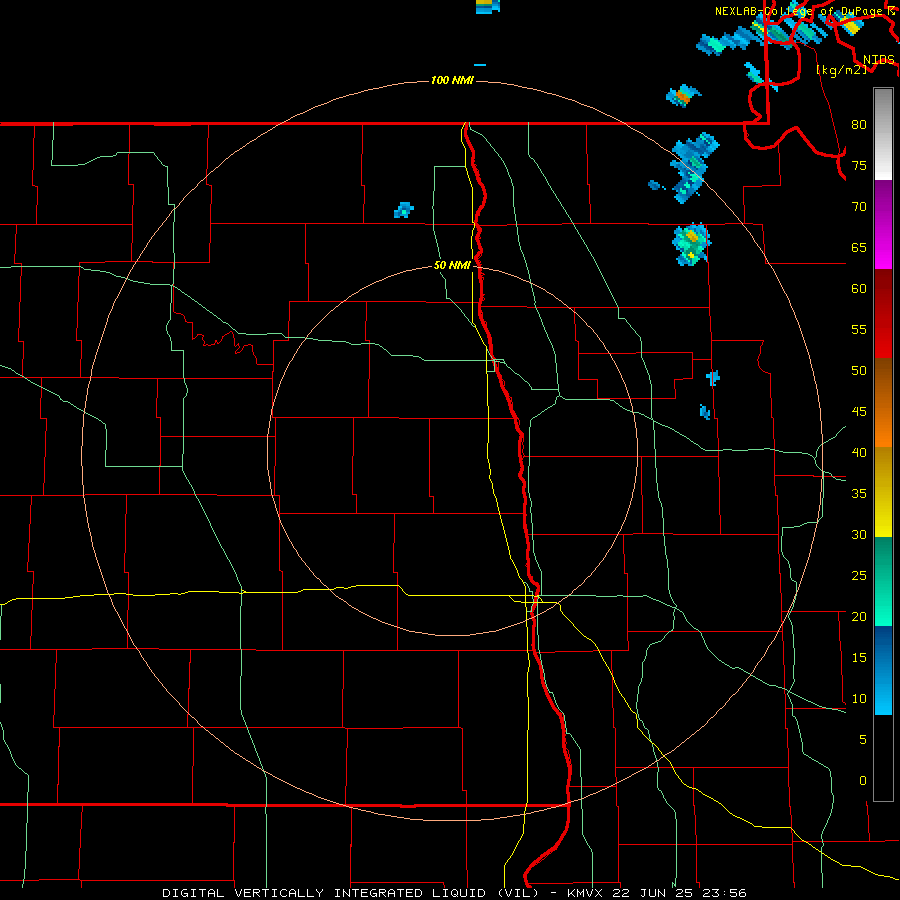Select the 30 value on the color scale

(859, 534)
